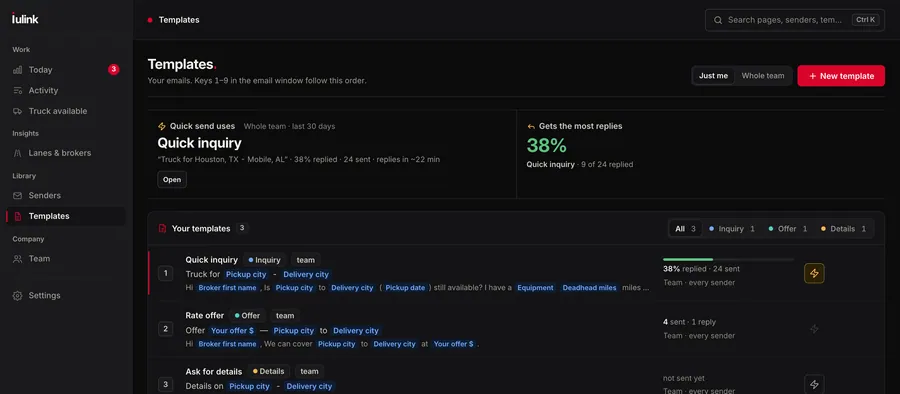Toggle quick send for Ask for details
This screenshot has height=394, width=900.
coord(814,384)
